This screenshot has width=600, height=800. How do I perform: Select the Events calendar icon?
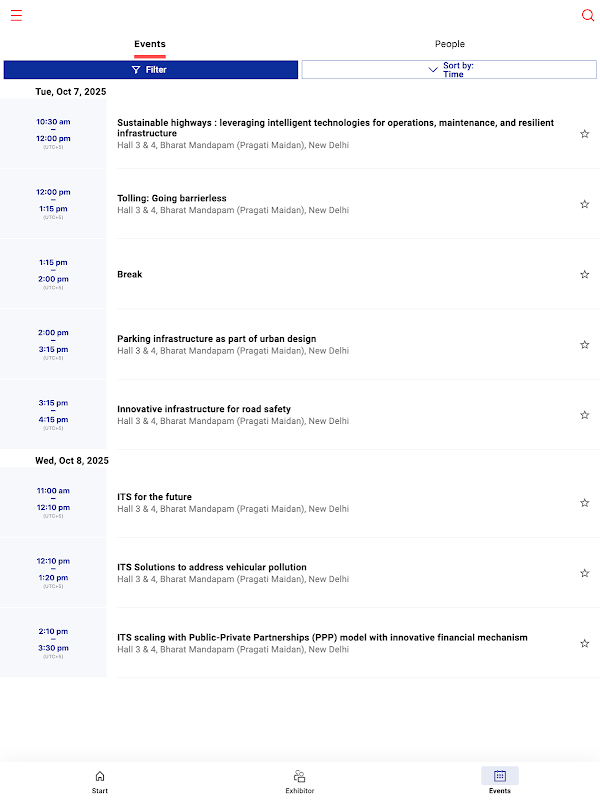click(500, 776)
